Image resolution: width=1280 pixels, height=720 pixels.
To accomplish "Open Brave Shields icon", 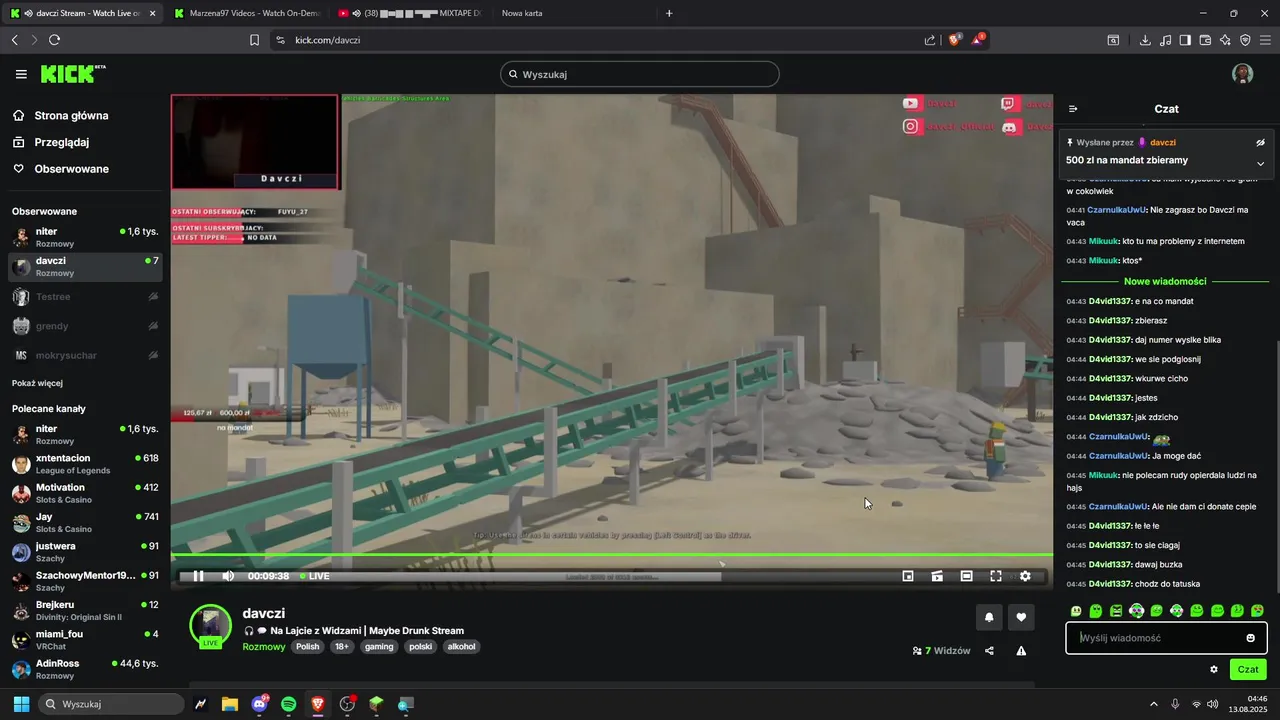I will pos(954,40).
